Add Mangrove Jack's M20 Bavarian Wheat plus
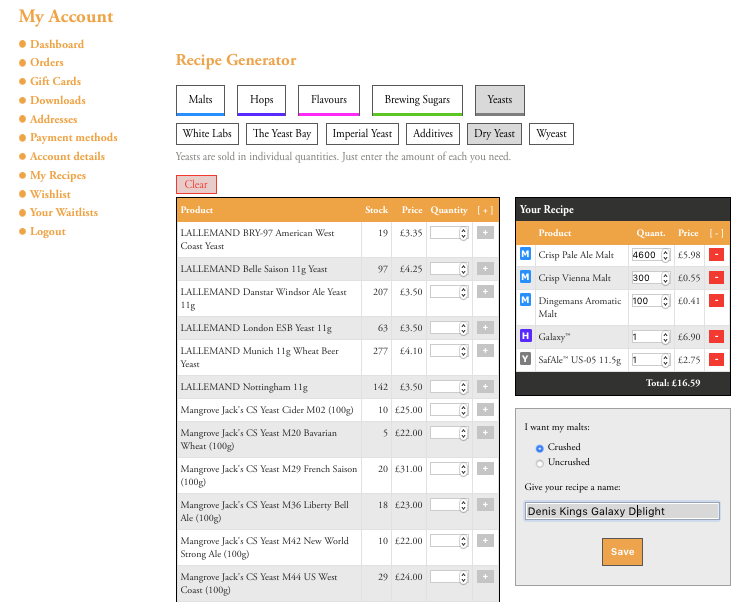The width and height of the screenshot is (747, 602). (x=485, y=433)
